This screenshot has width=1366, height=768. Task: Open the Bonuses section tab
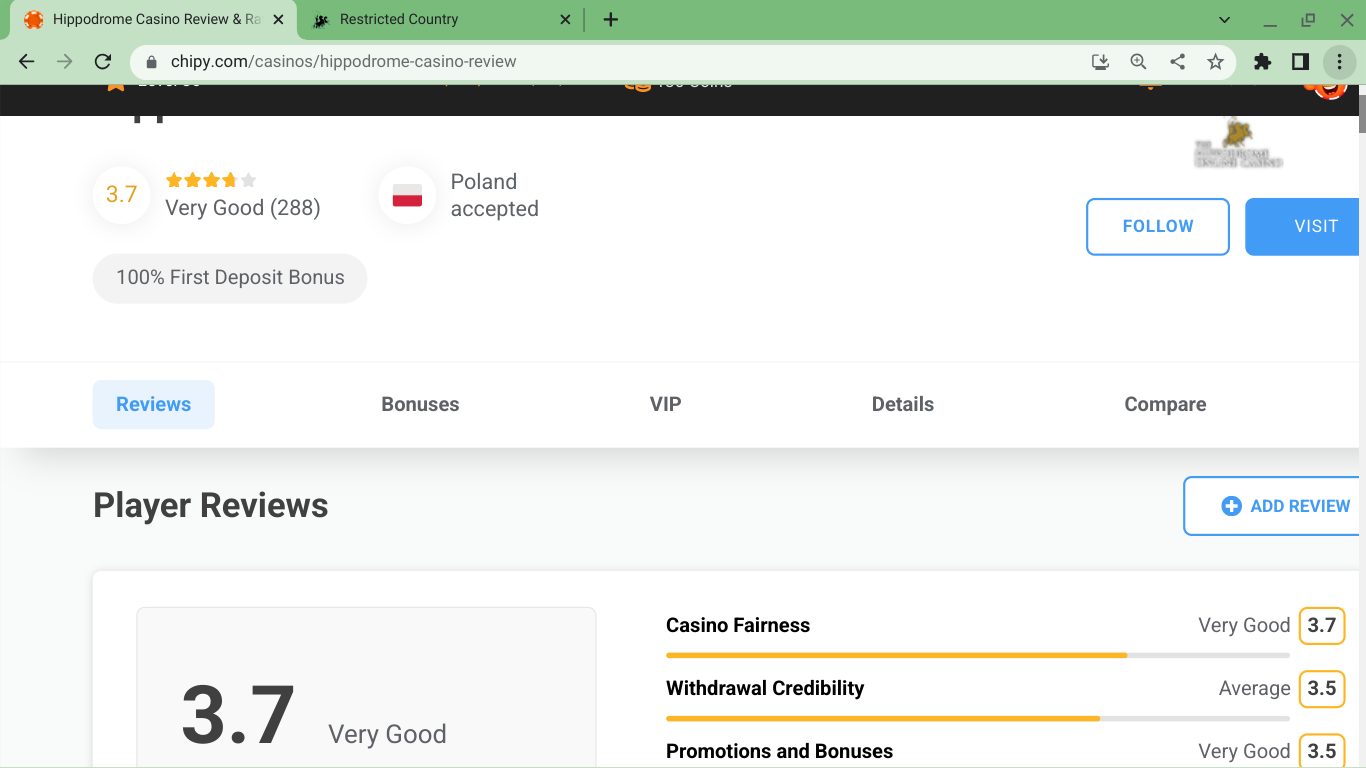tap(420, 405)
